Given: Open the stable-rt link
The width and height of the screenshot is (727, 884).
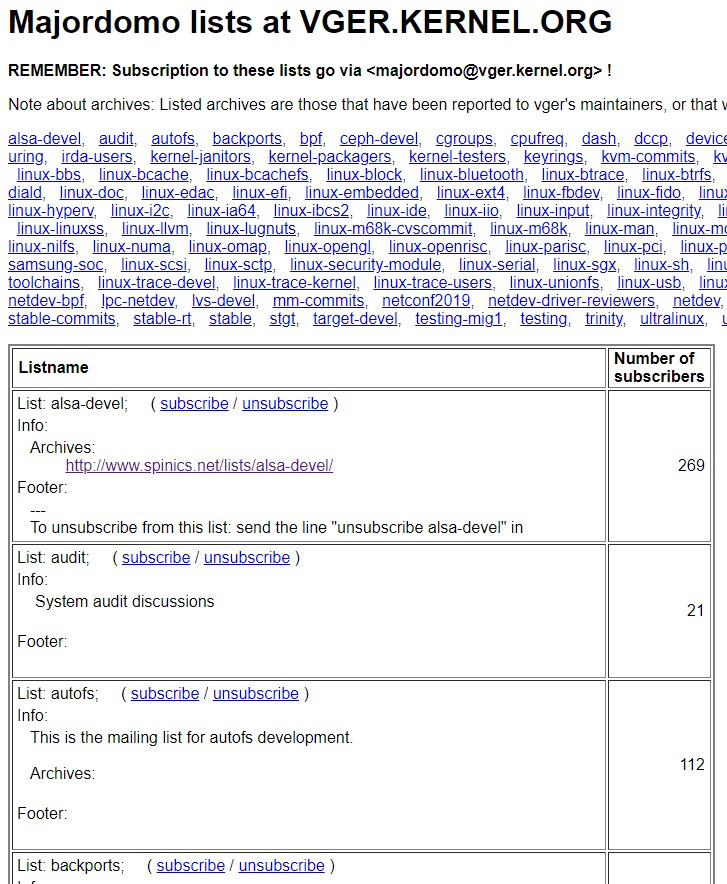Looking at the screenshot, I should pyautogui.click(x=162, y=319).
